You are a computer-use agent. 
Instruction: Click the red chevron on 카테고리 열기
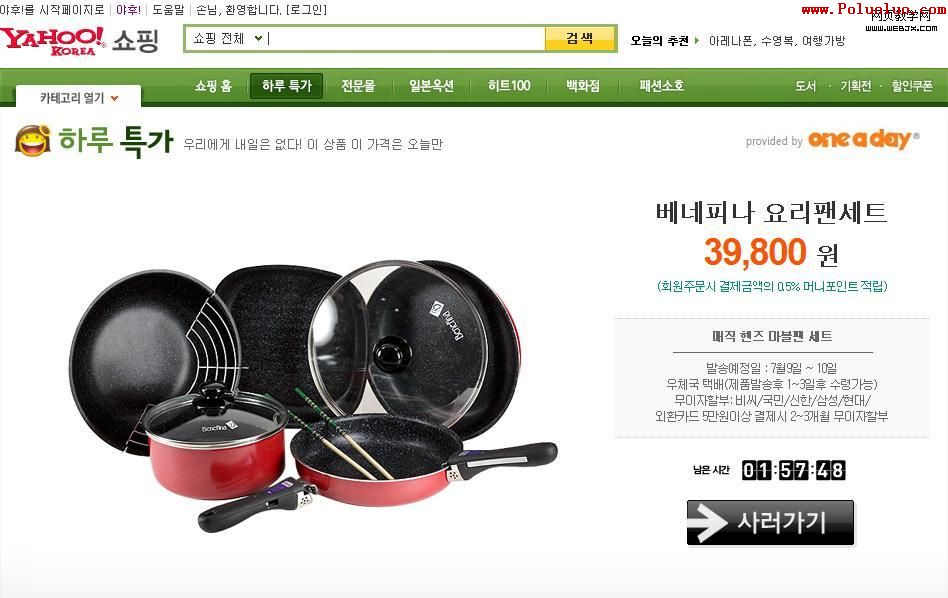(x=115, y=98)
